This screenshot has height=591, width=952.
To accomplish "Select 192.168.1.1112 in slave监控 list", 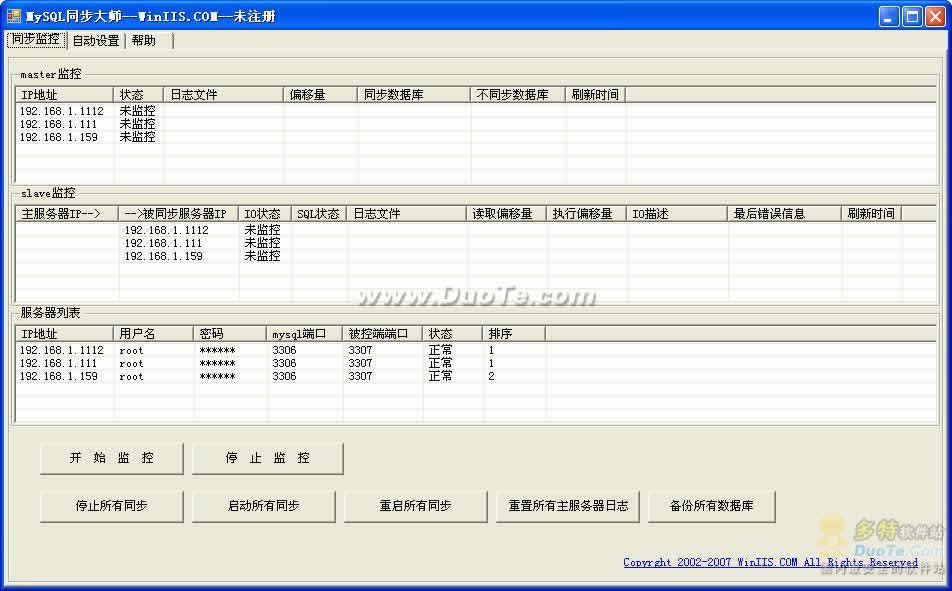I will click(x=166, y=230).
